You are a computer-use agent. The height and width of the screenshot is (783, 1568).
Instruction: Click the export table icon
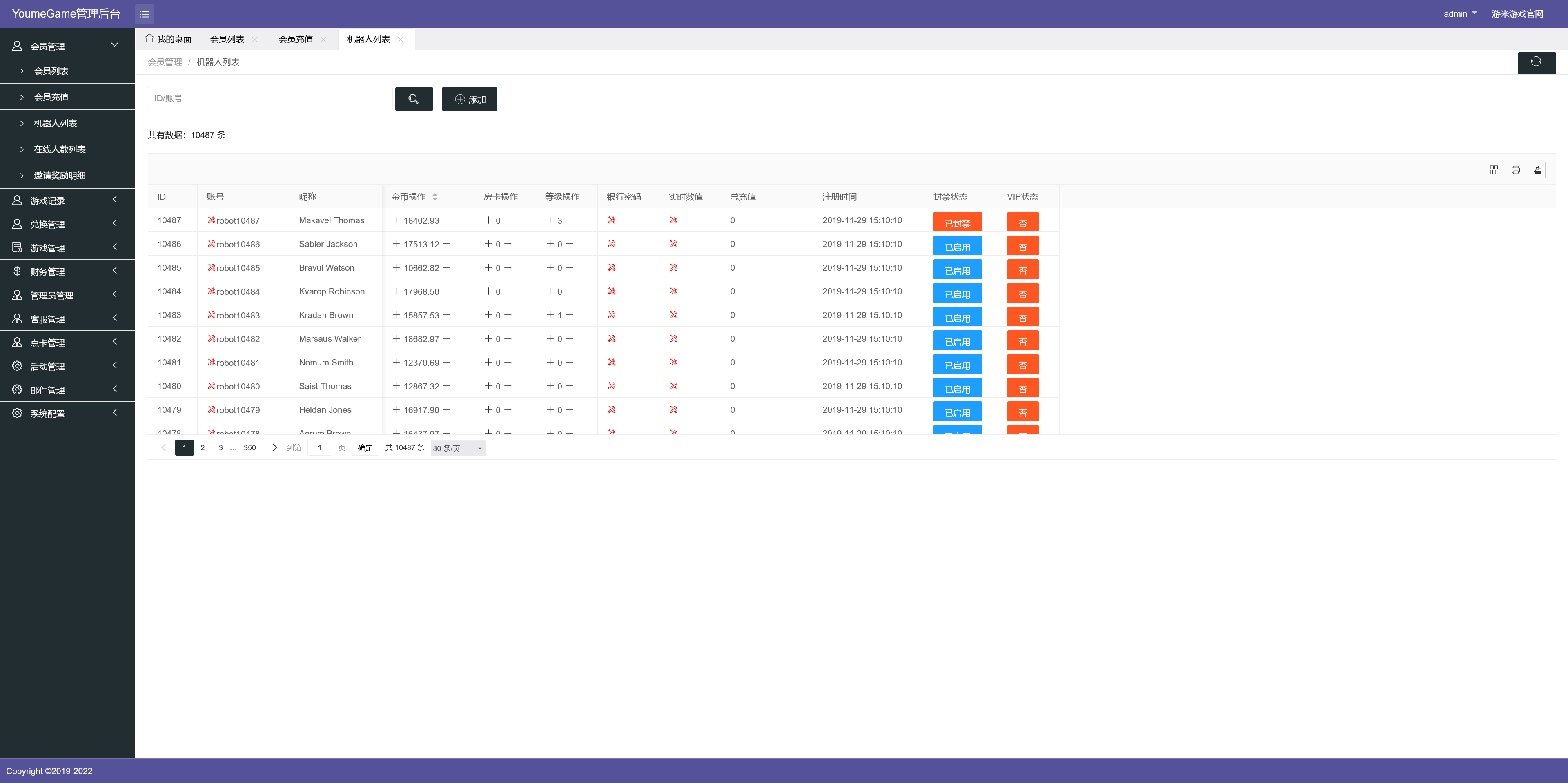(1537, 170)
